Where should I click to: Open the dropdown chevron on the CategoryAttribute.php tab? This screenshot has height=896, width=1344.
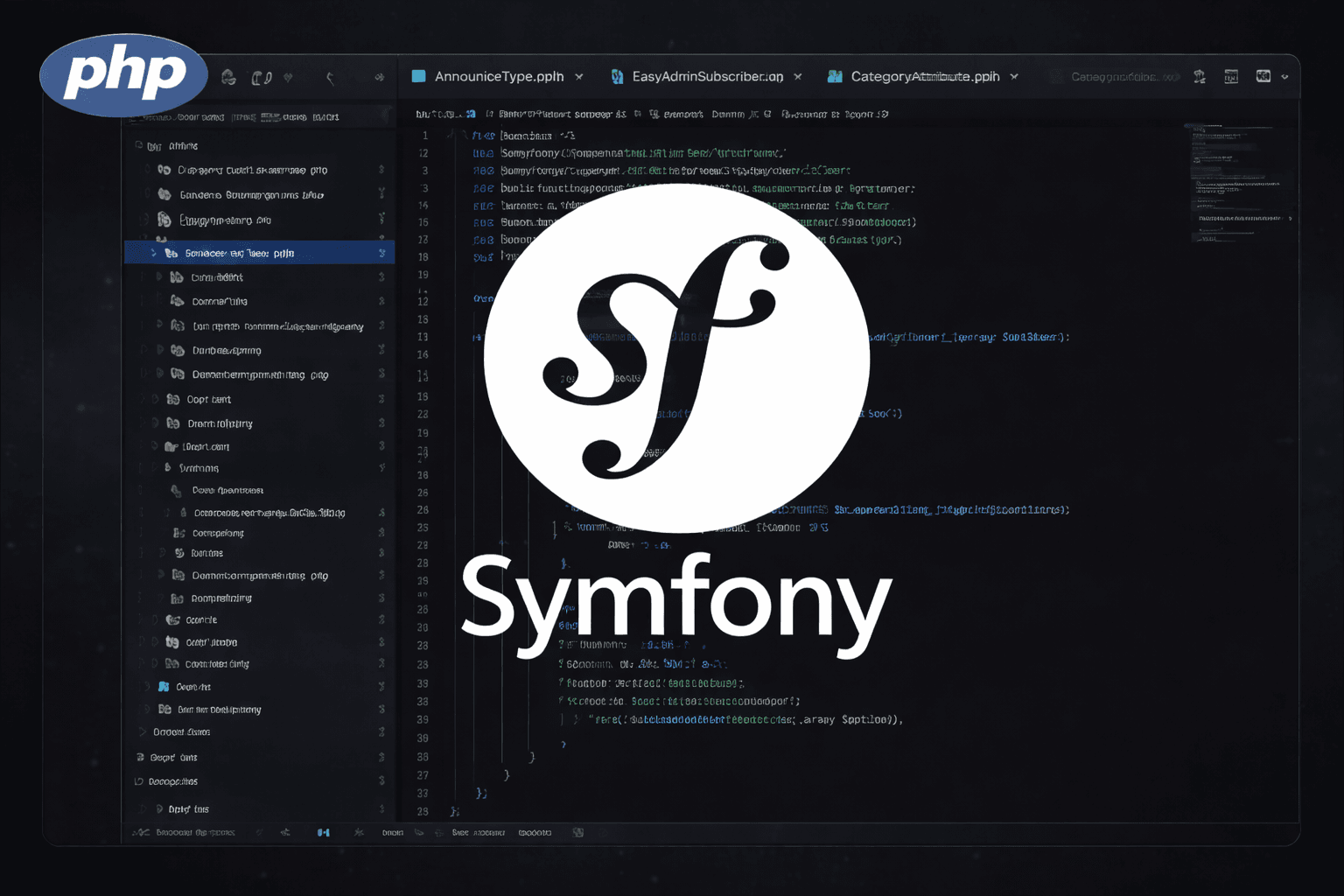click(1014, 76)
